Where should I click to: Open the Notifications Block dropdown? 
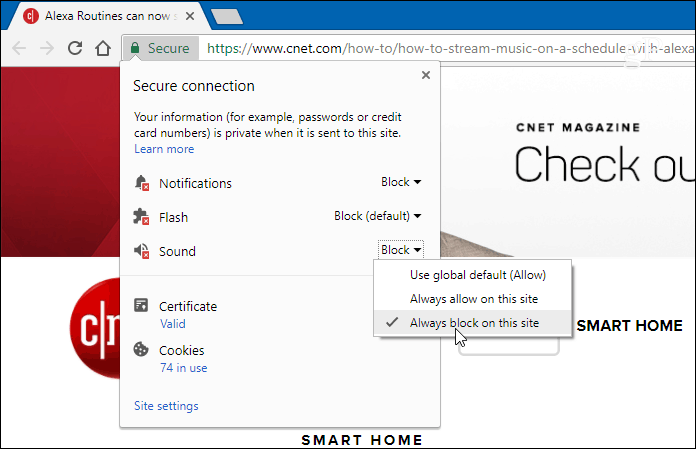click(401, 182)
